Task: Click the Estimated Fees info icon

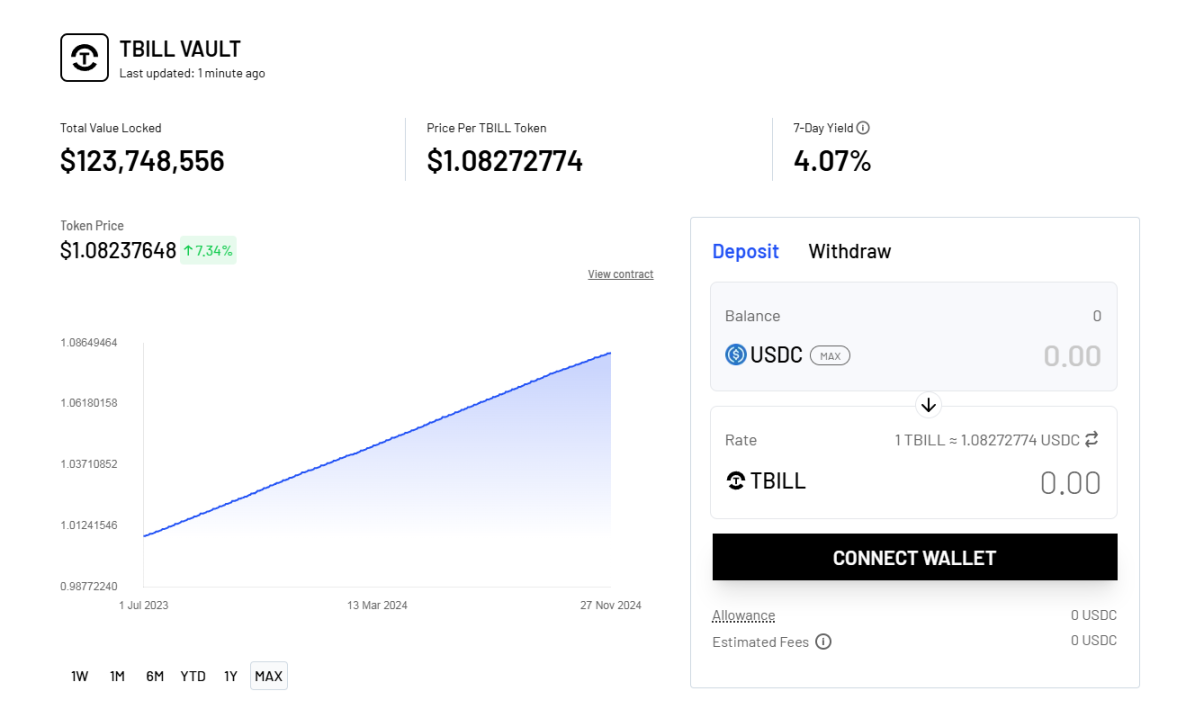Action: coord(823,642)
